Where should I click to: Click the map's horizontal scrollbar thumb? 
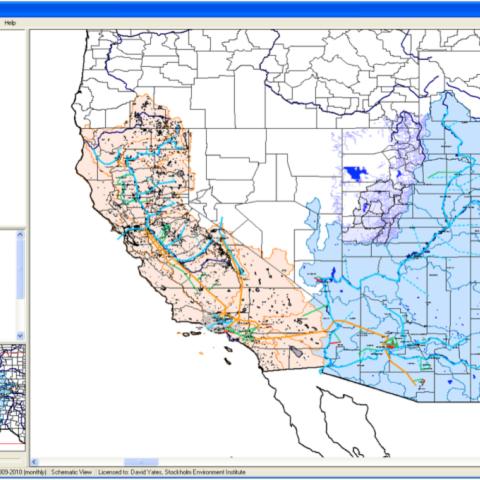pyautogui.click(x=141, y=462)
